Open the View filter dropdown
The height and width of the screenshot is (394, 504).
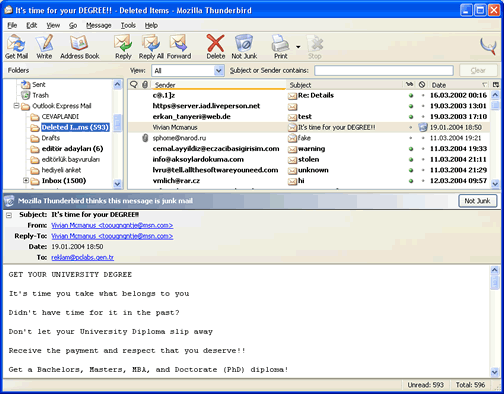tap(187, 71)
